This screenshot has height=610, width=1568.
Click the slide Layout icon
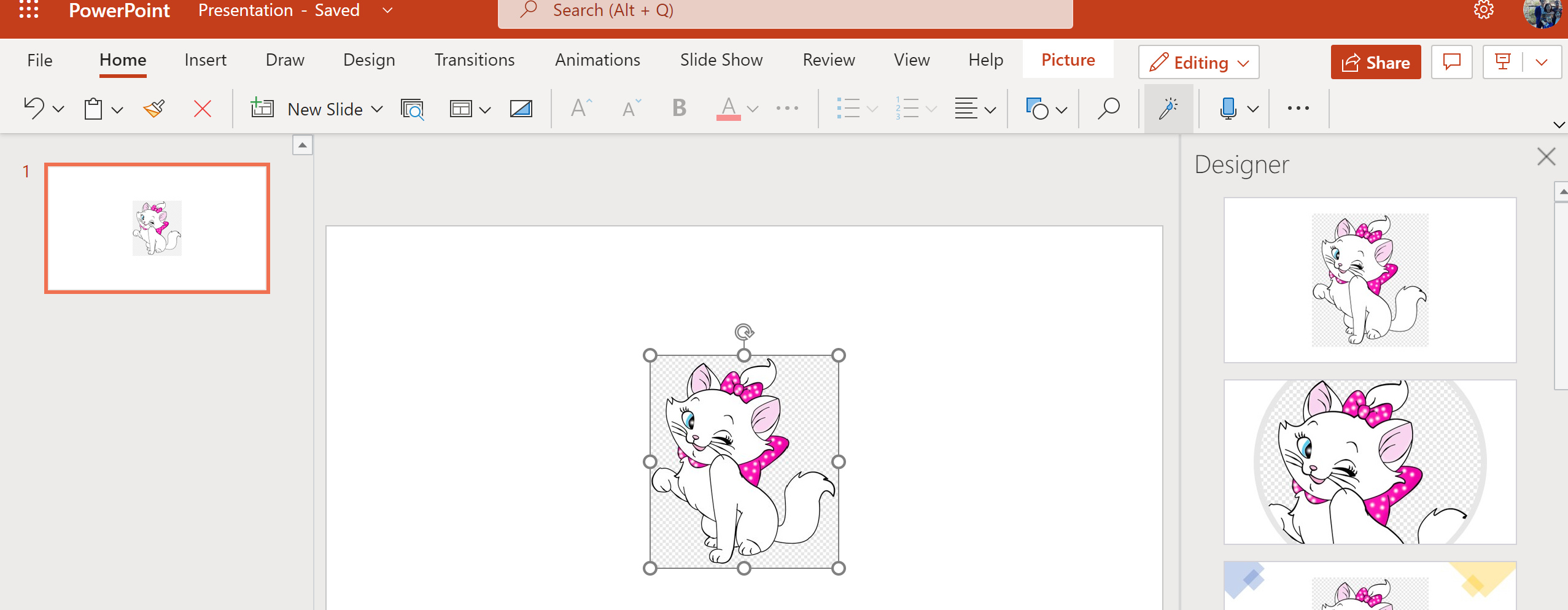460,109
